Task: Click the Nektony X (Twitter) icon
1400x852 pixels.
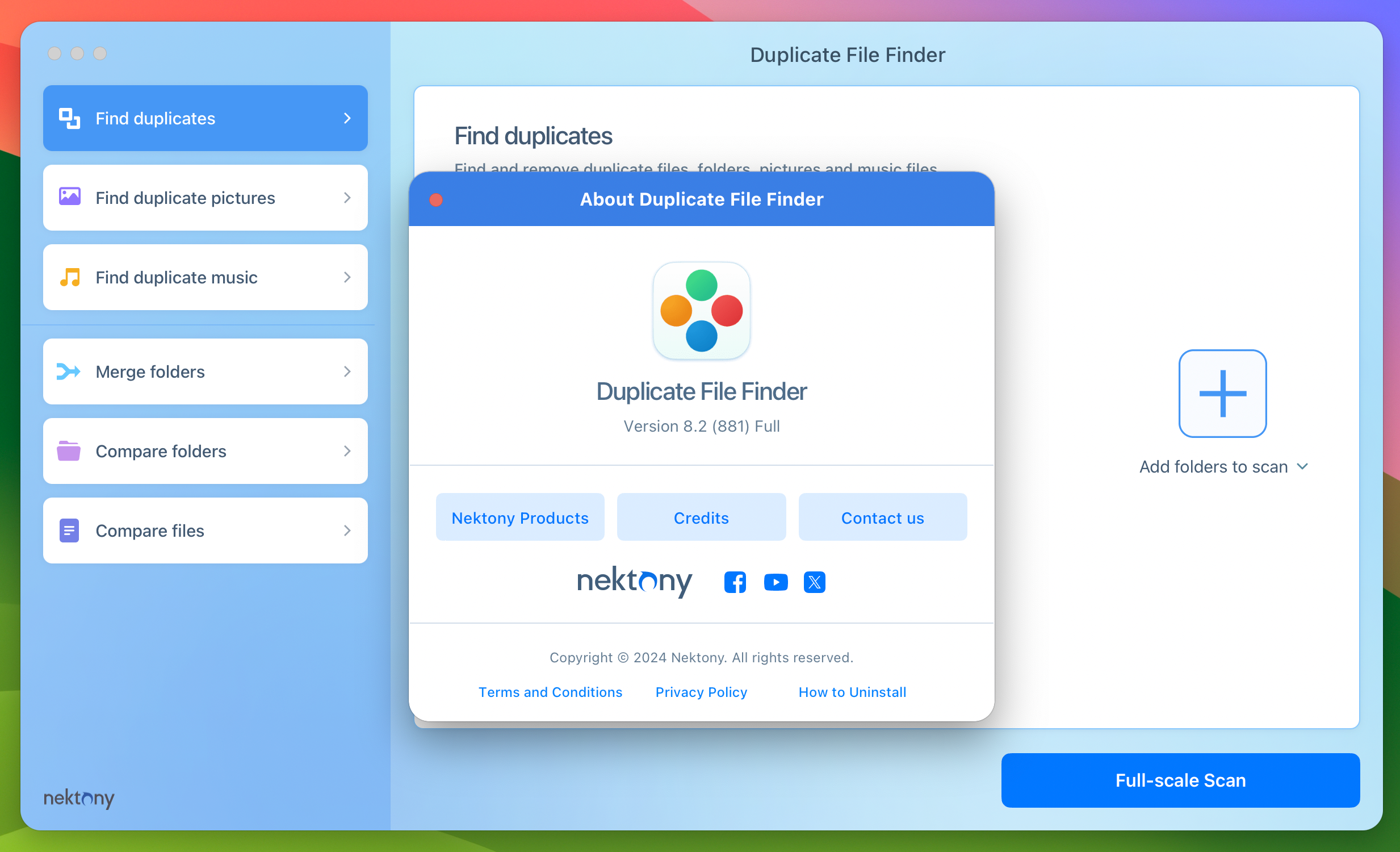Action: [815, 581]
